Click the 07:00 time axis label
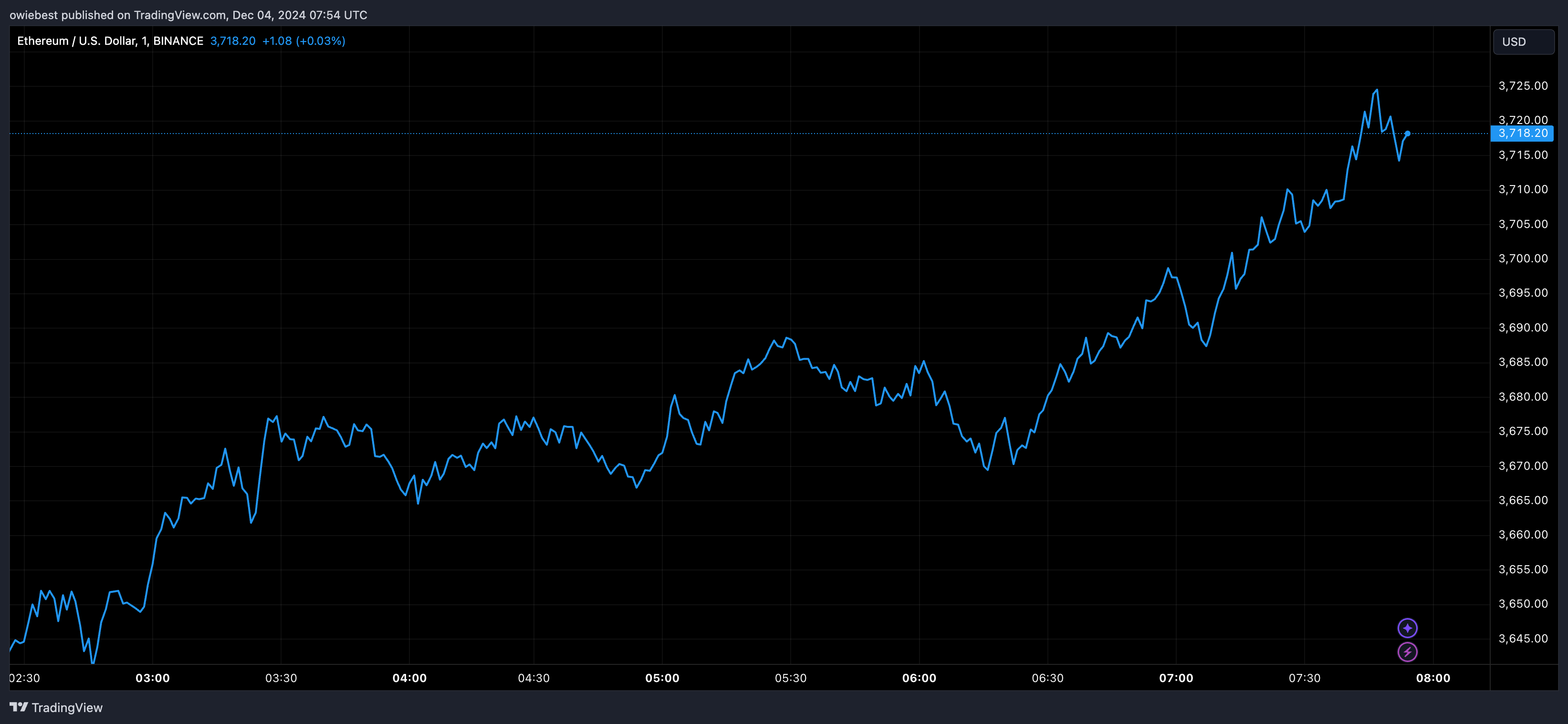This screenshot has width=1568, height=724. tap(1176, 678)
